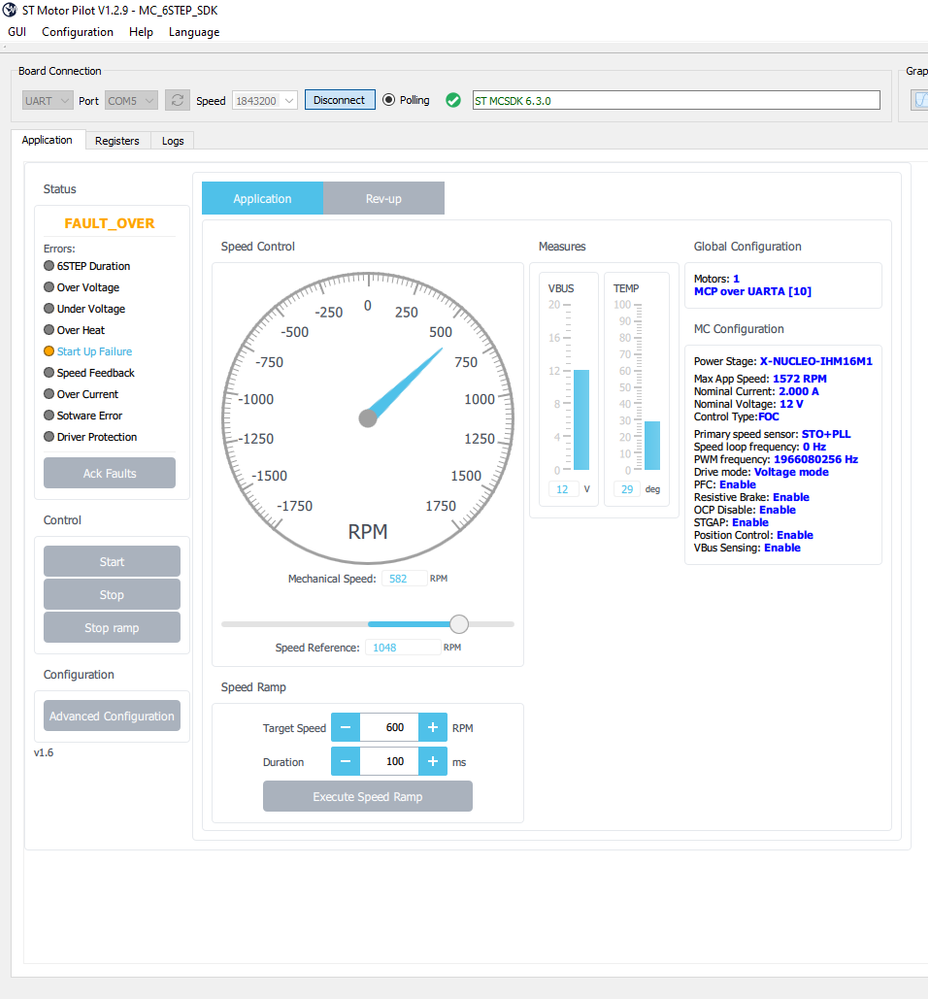928x999 pixels.
Task: Open the COM5 port dropdown
Action: pos(131,101)
